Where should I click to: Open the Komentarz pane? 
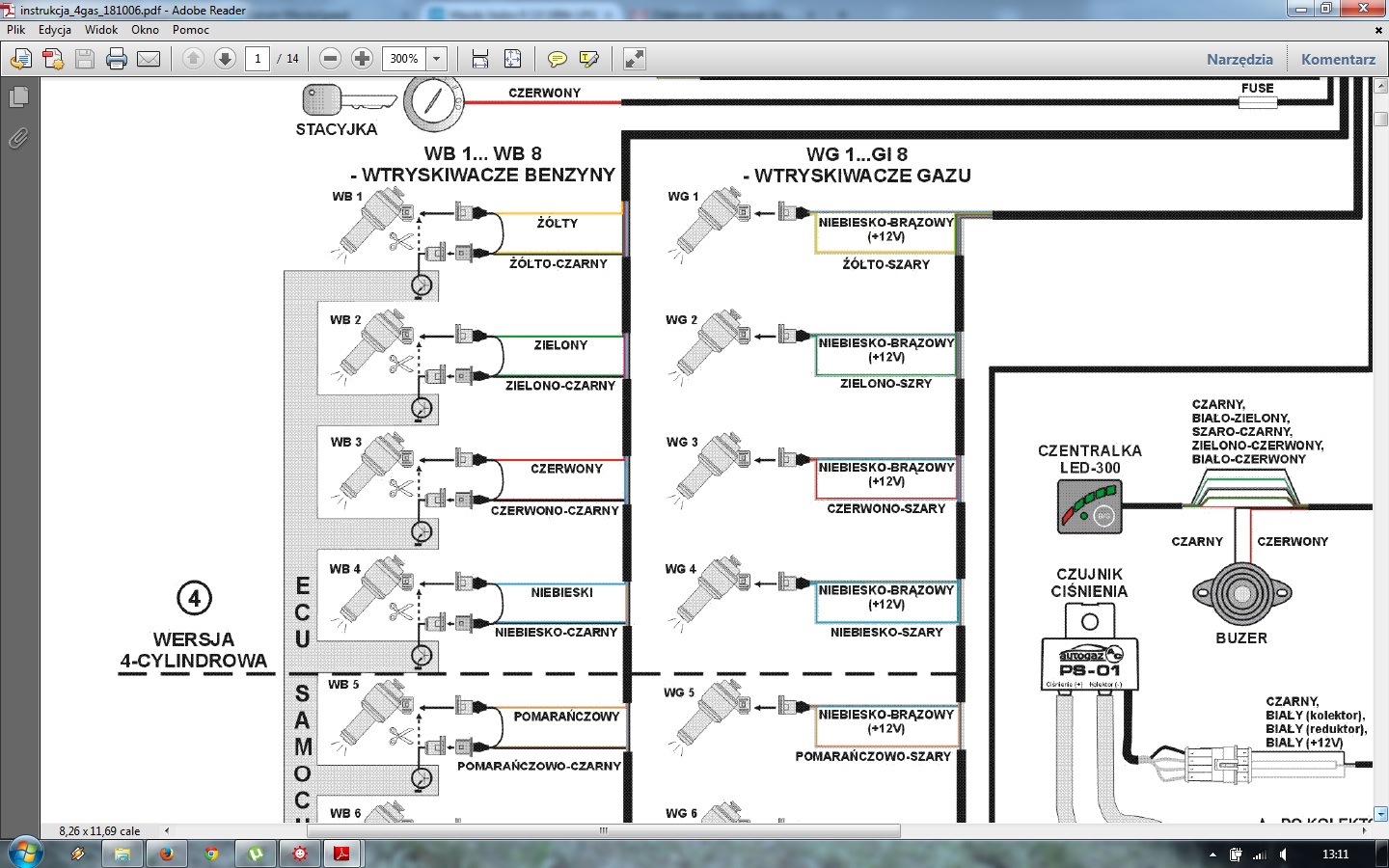coord(1338,59)
